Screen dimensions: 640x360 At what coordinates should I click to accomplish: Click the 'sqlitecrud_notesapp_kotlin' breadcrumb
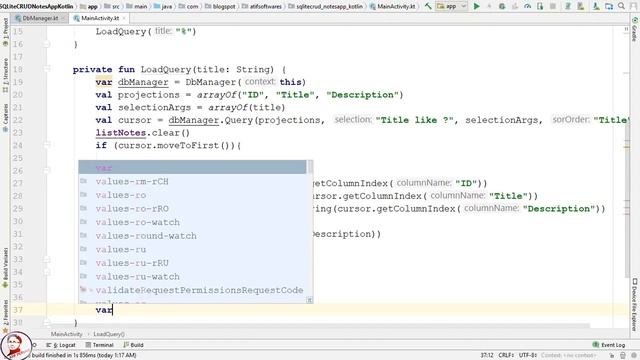pos(325,6)
